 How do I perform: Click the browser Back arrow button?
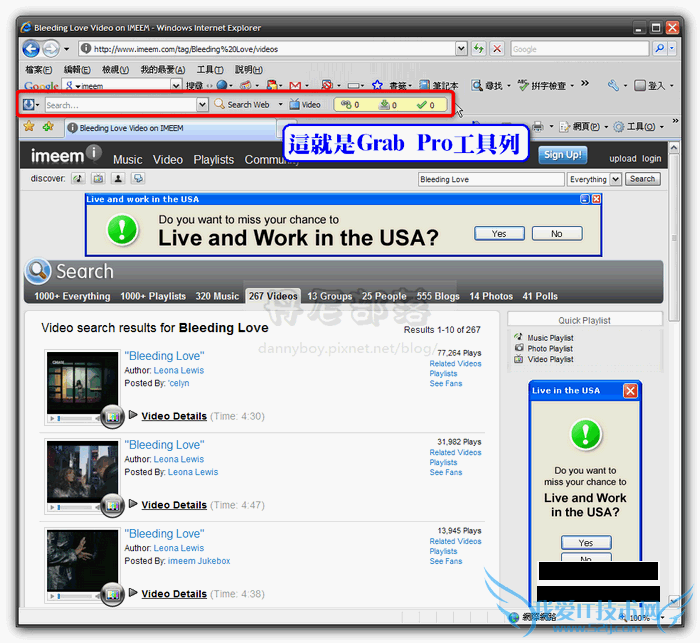click(31, 49)
